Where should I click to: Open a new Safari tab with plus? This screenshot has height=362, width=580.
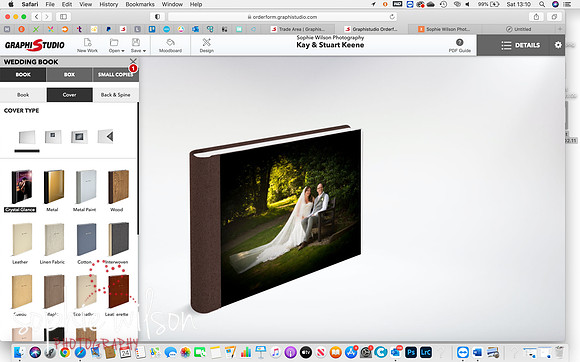tap(560, 29)
